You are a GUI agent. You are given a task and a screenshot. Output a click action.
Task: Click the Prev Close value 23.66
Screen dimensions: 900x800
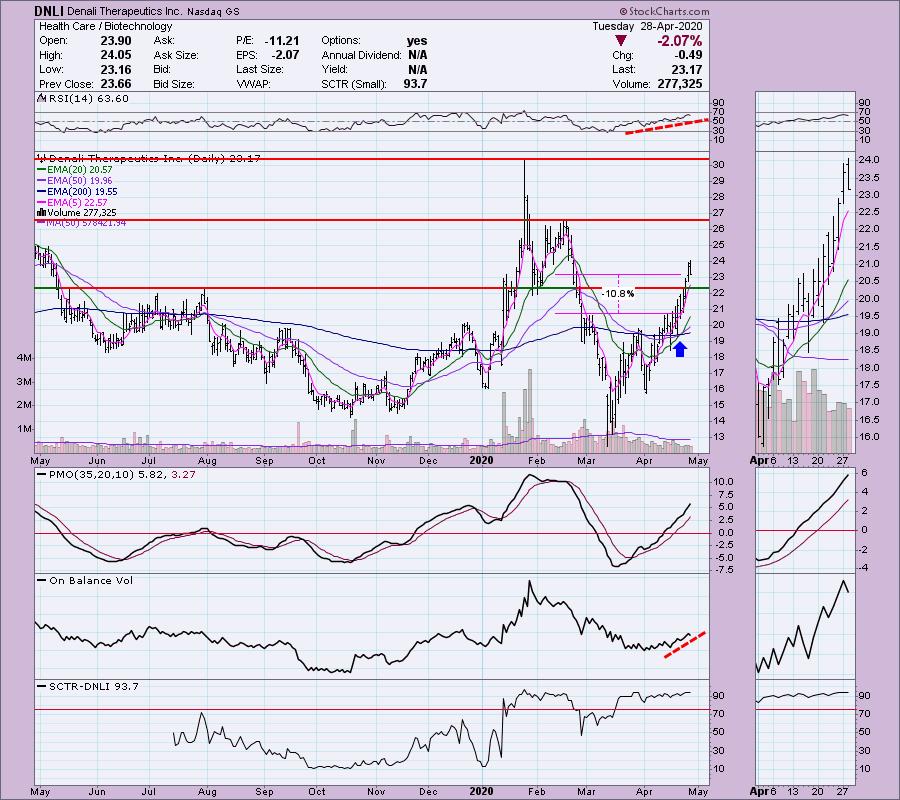pyautogui.click(x=116, y=84)
